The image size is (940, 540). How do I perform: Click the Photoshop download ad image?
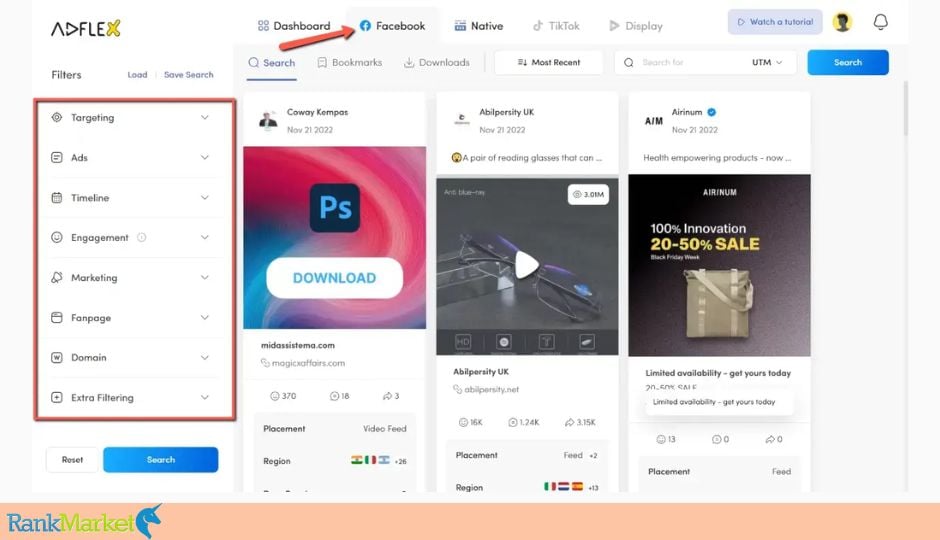(x=335, y=237)
